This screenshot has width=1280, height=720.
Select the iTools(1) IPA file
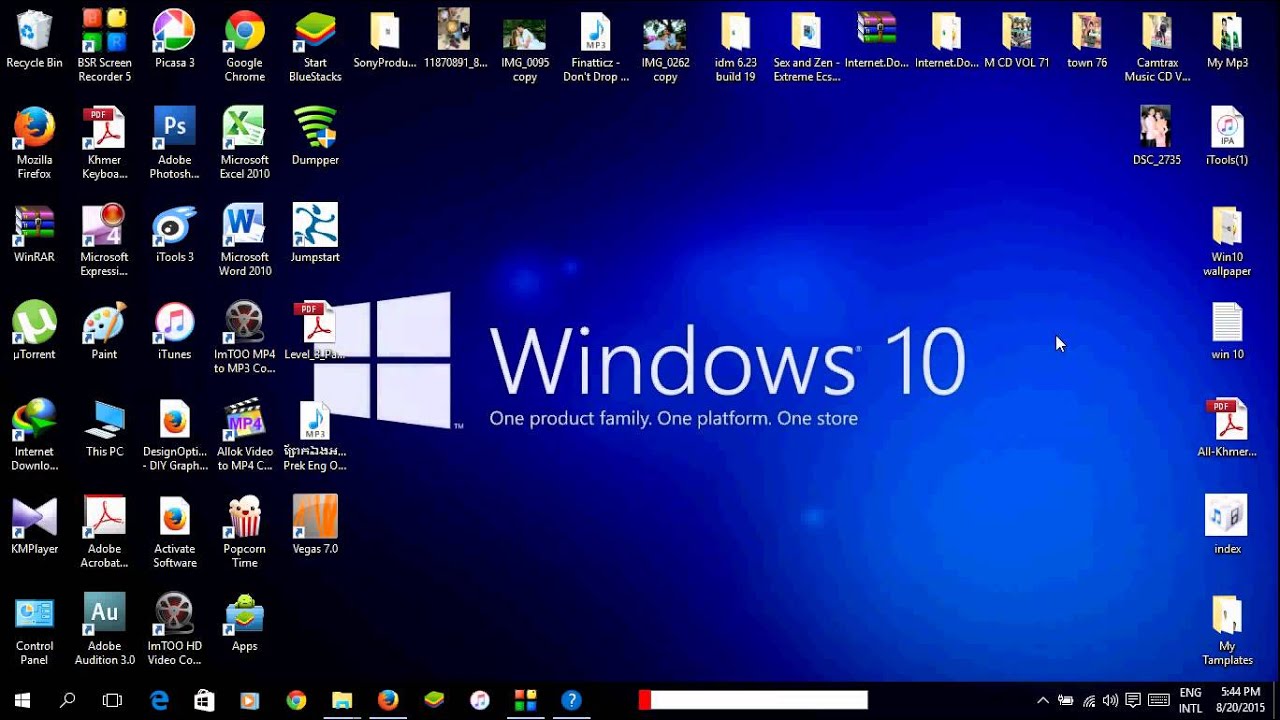(1227, 138)
